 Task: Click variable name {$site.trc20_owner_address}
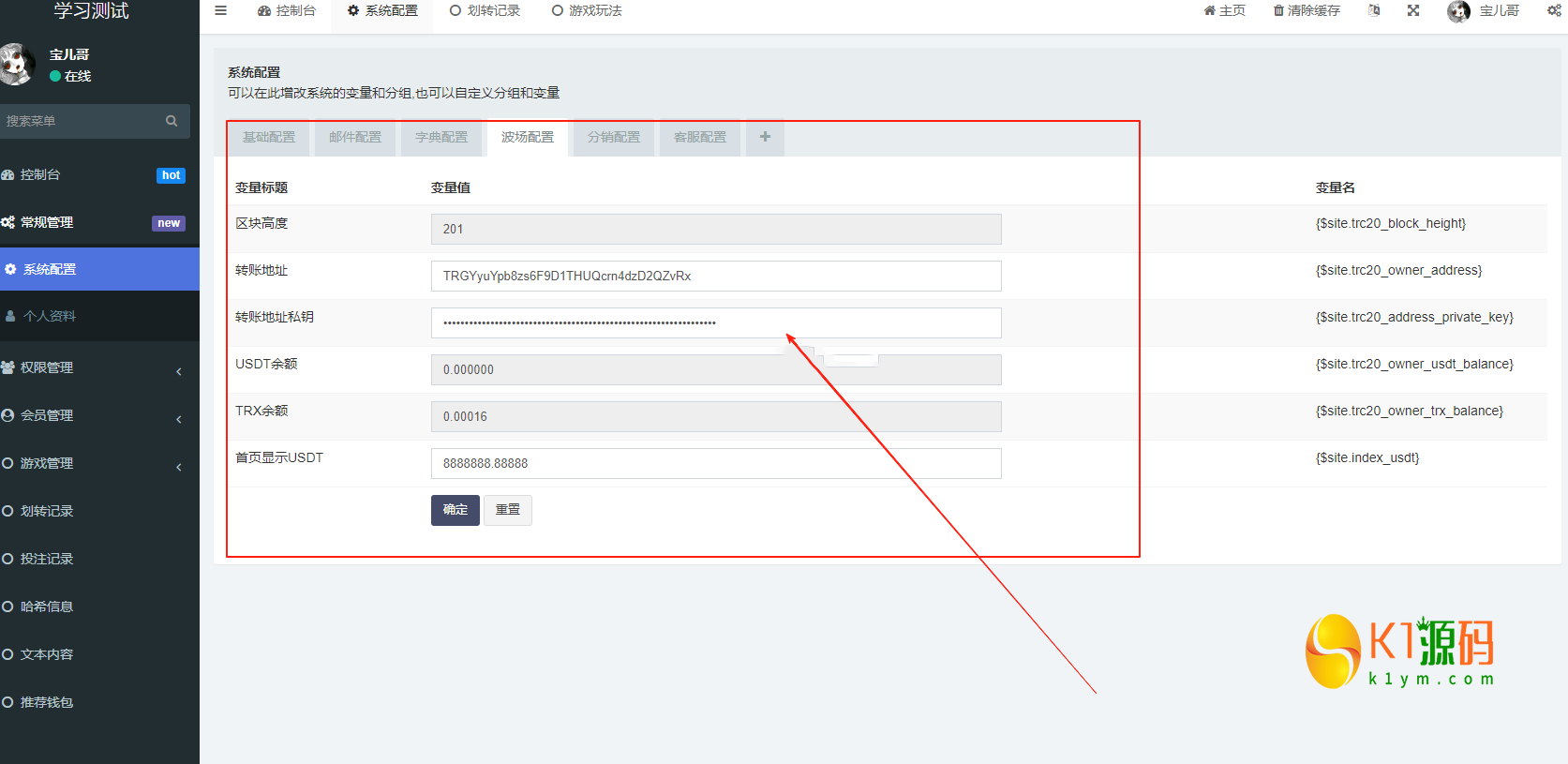[x=1399, y=271]
